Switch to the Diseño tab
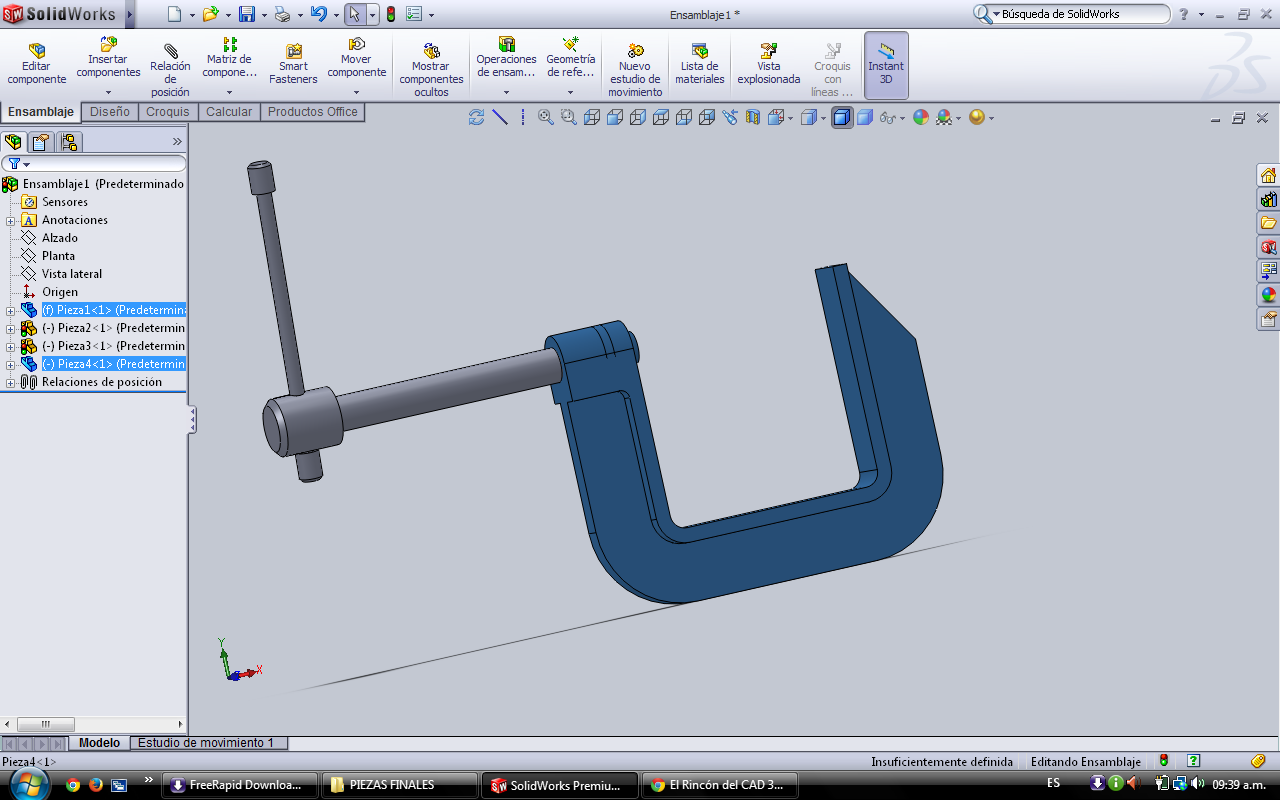The height and width of the screenshot is (800, 1280). coord(110,112)
